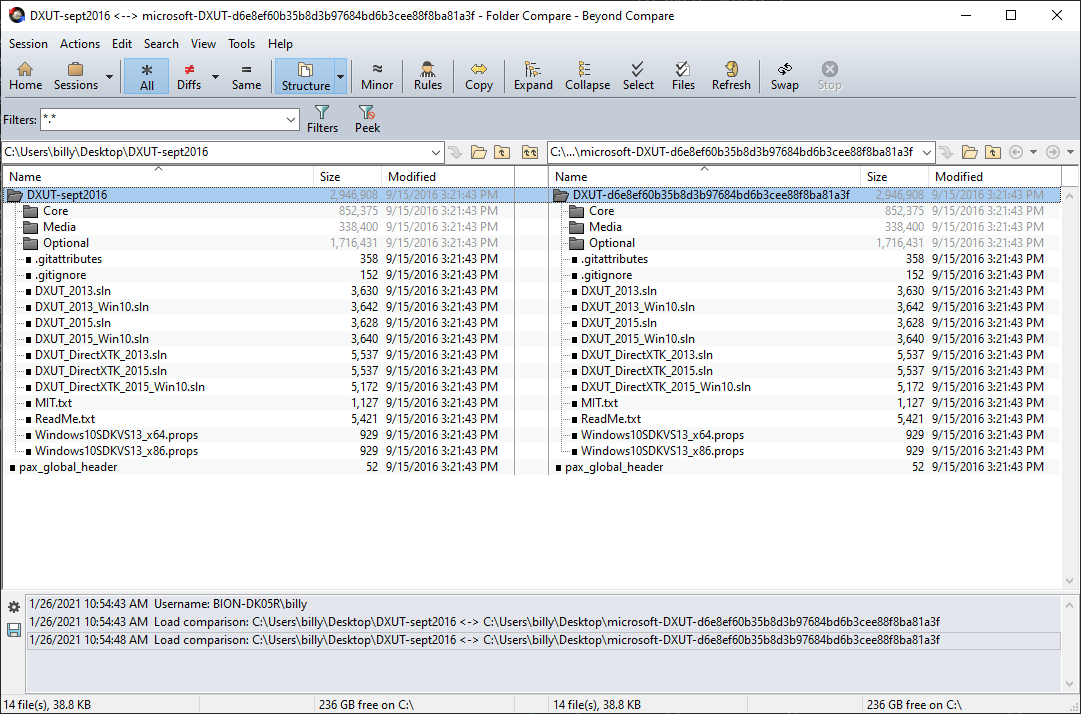1081x714 pixels.
Task: Open the Sessions dropdown arrow
Action: click(109, 76)
